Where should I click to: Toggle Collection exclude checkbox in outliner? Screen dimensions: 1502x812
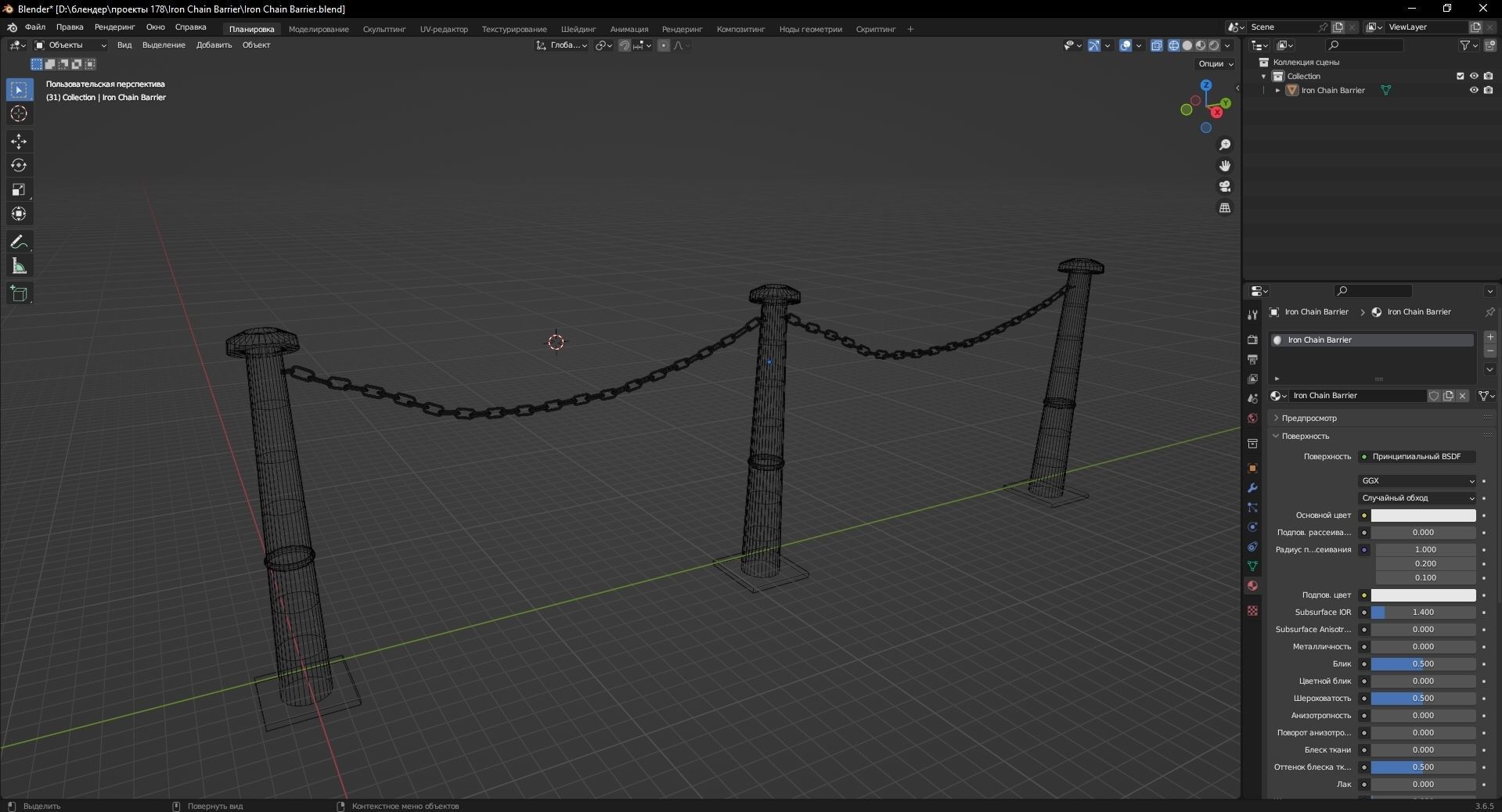(x=1460, y=76)
